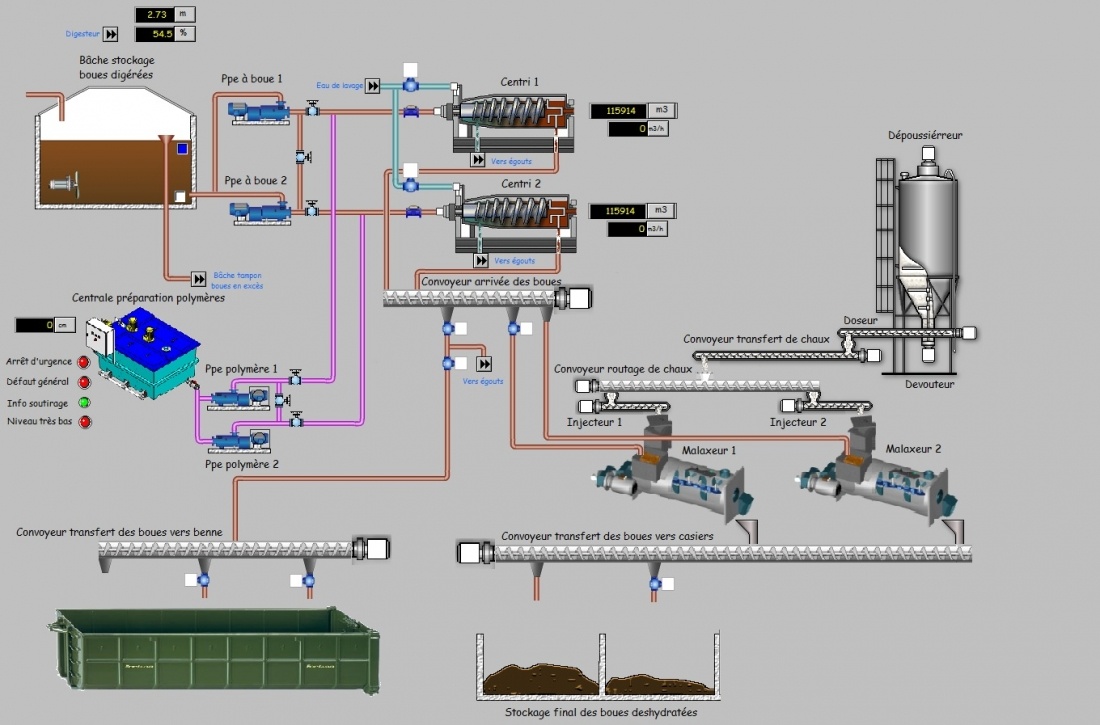The image size is (1100, 725).
Task: Click the Arrêt d'urgence indicator light
Action: click(84, 362)
